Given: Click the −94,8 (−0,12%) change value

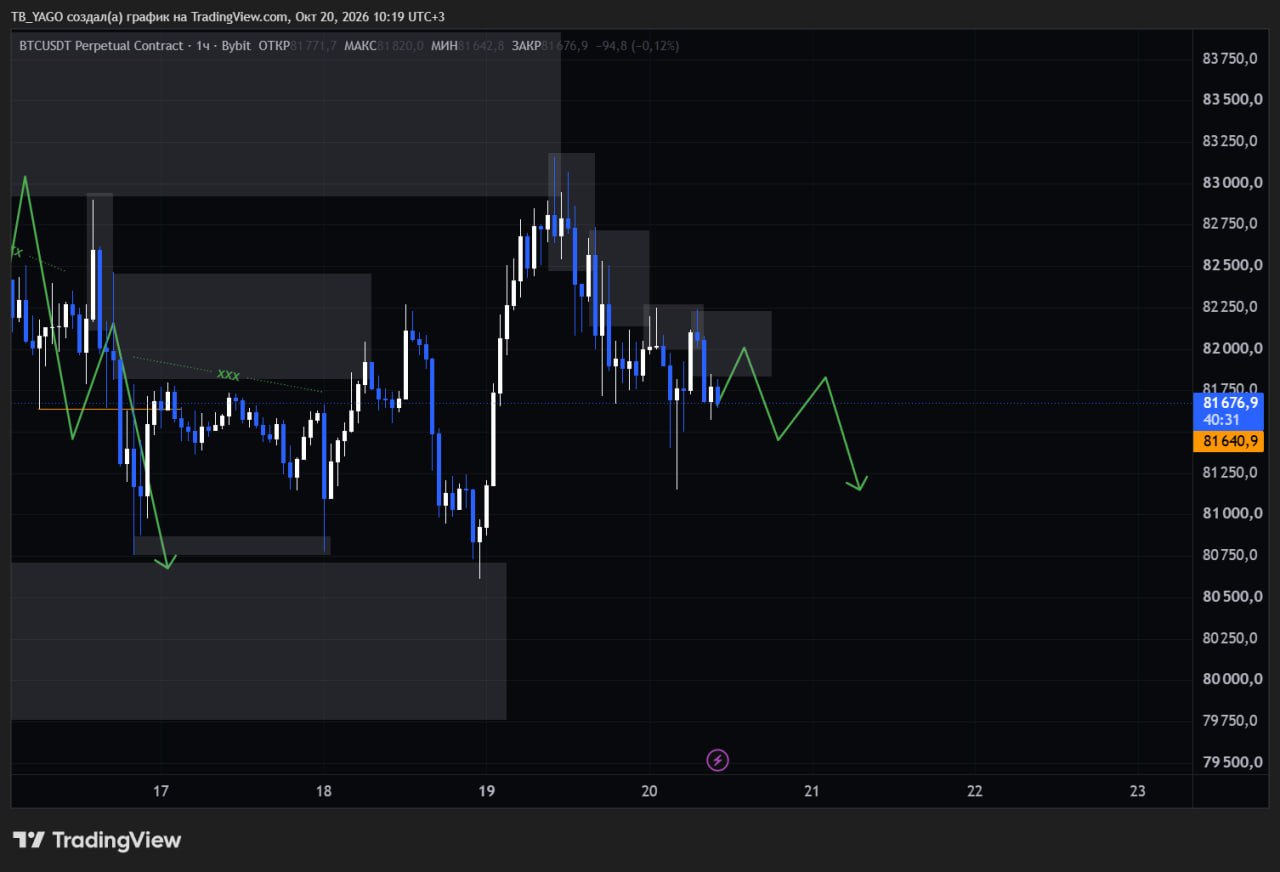Looking at the screenshot, I should [637, 46].
